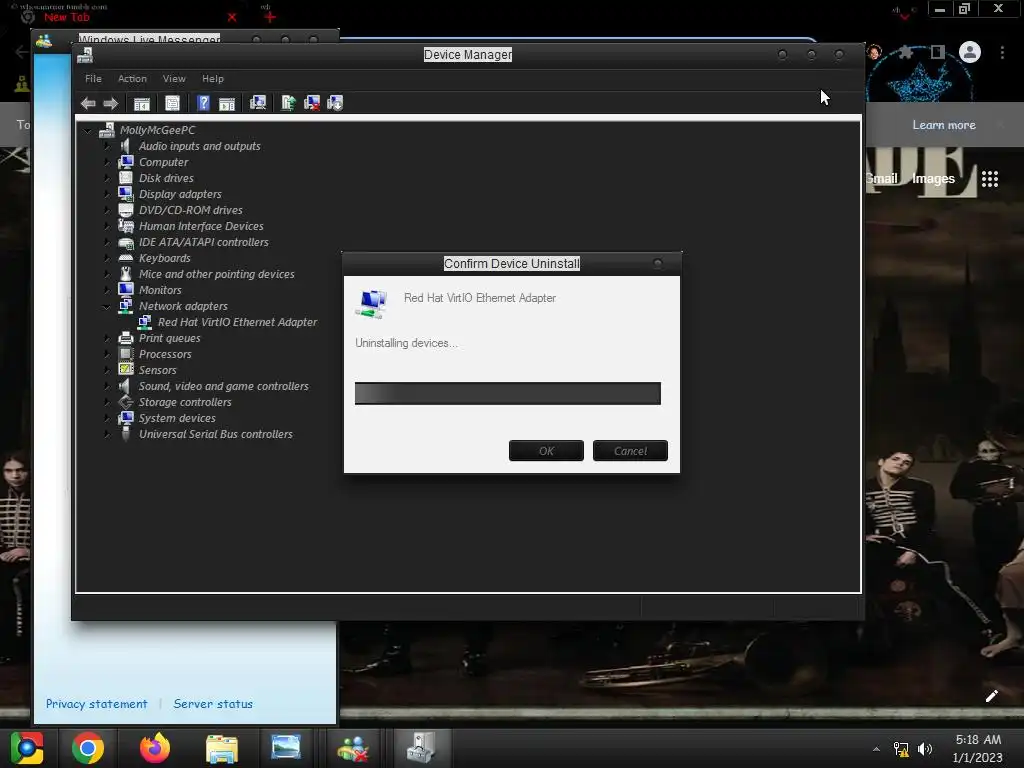This screenshot has width=1024, height=768.
Task: Expand the Display adapters category
Action: pos(107,195)
